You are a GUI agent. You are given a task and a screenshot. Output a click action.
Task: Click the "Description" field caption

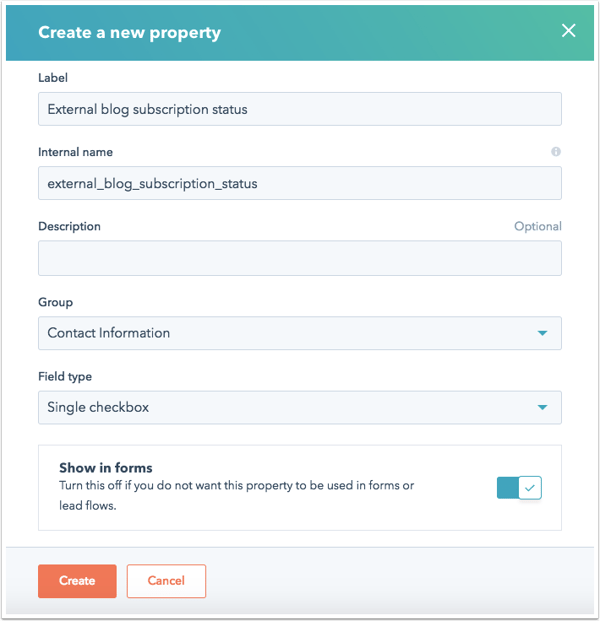pos(69,226)
